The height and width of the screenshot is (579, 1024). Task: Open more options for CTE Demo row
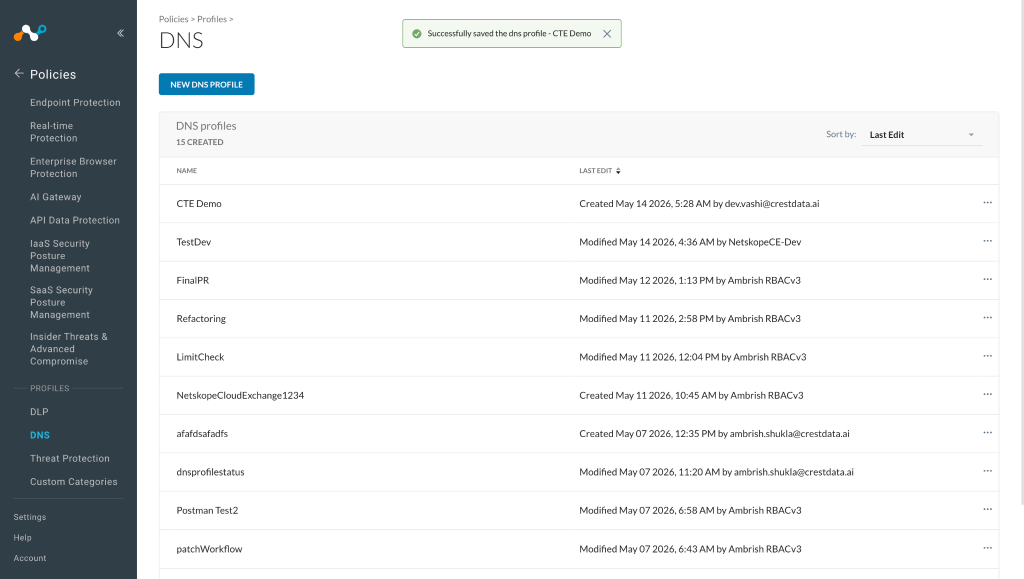987,203
